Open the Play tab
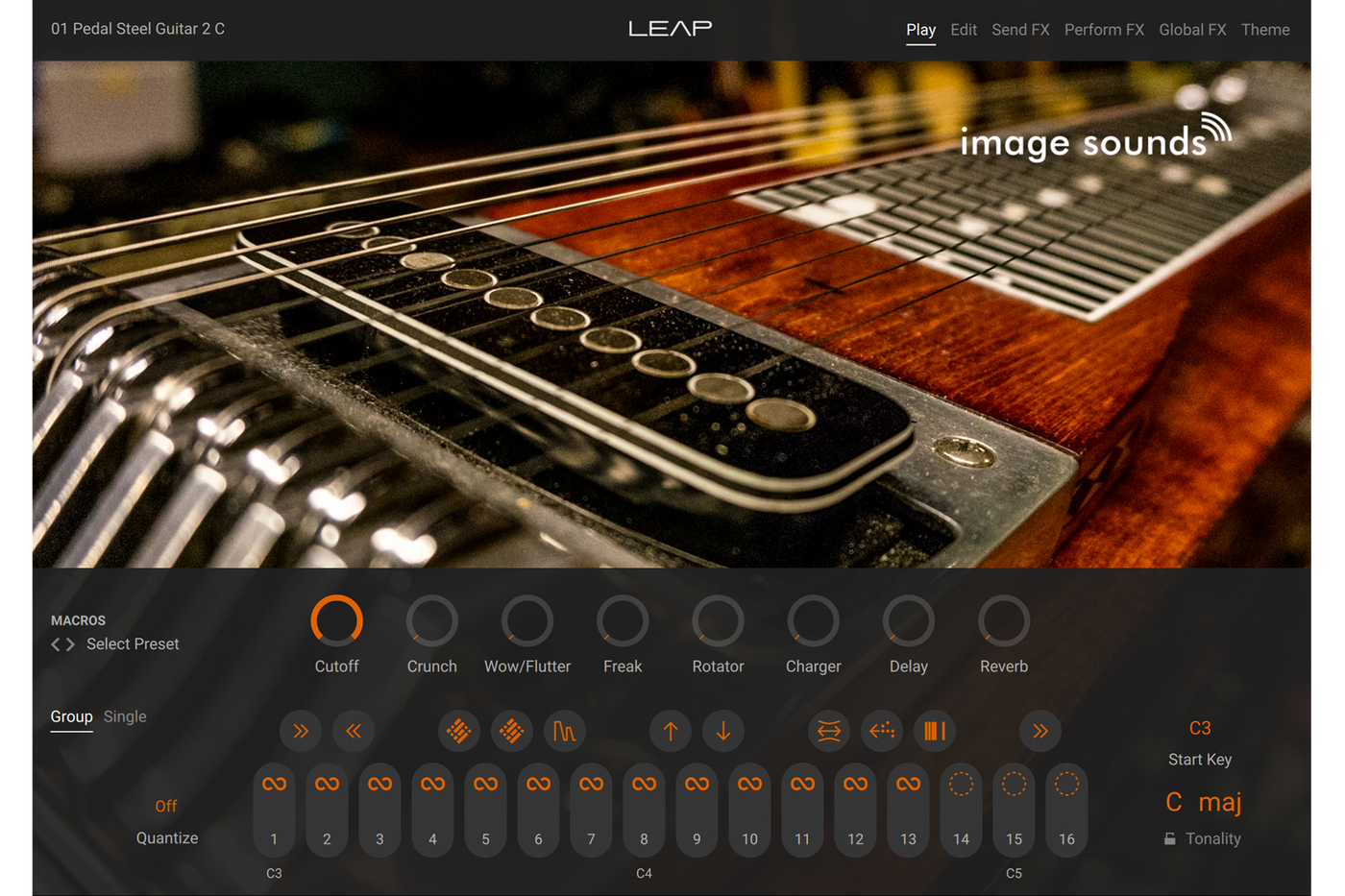The width and height of the screenshot is (1345, 896). tap(920, 30)
